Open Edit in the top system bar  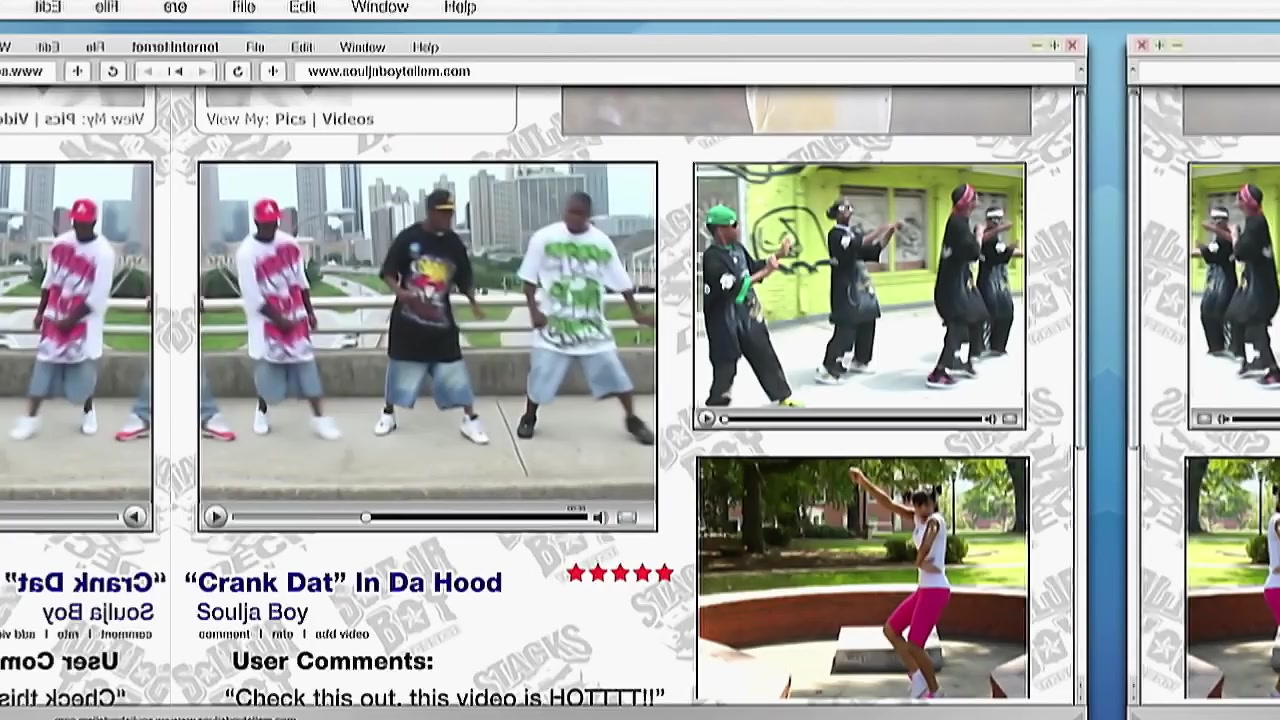pos(302,7)
